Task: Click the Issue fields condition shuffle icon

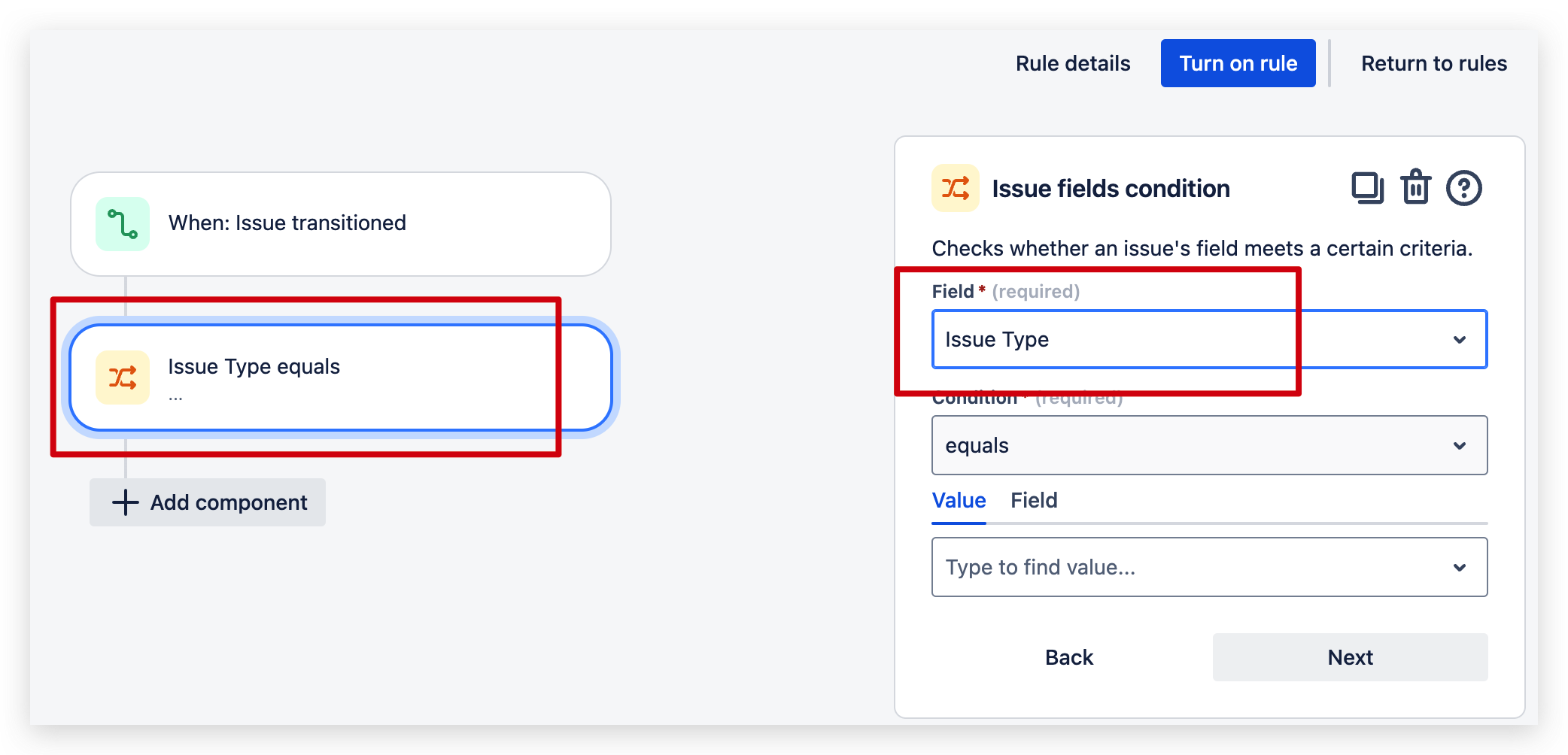Action: tap(956, 188)
